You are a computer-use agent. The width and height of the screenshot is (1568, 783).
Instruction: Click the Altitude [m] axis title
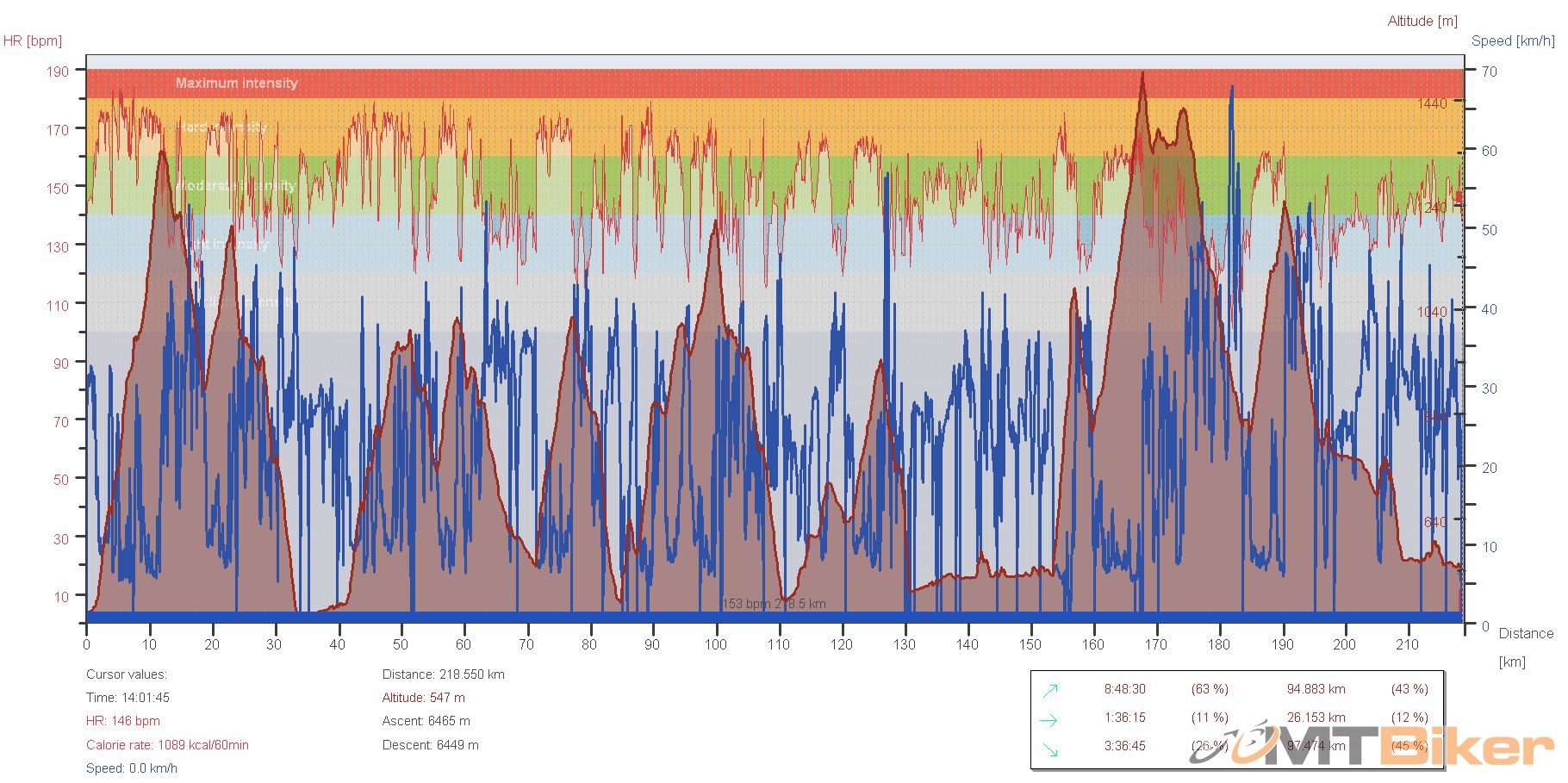(1422, 21)
